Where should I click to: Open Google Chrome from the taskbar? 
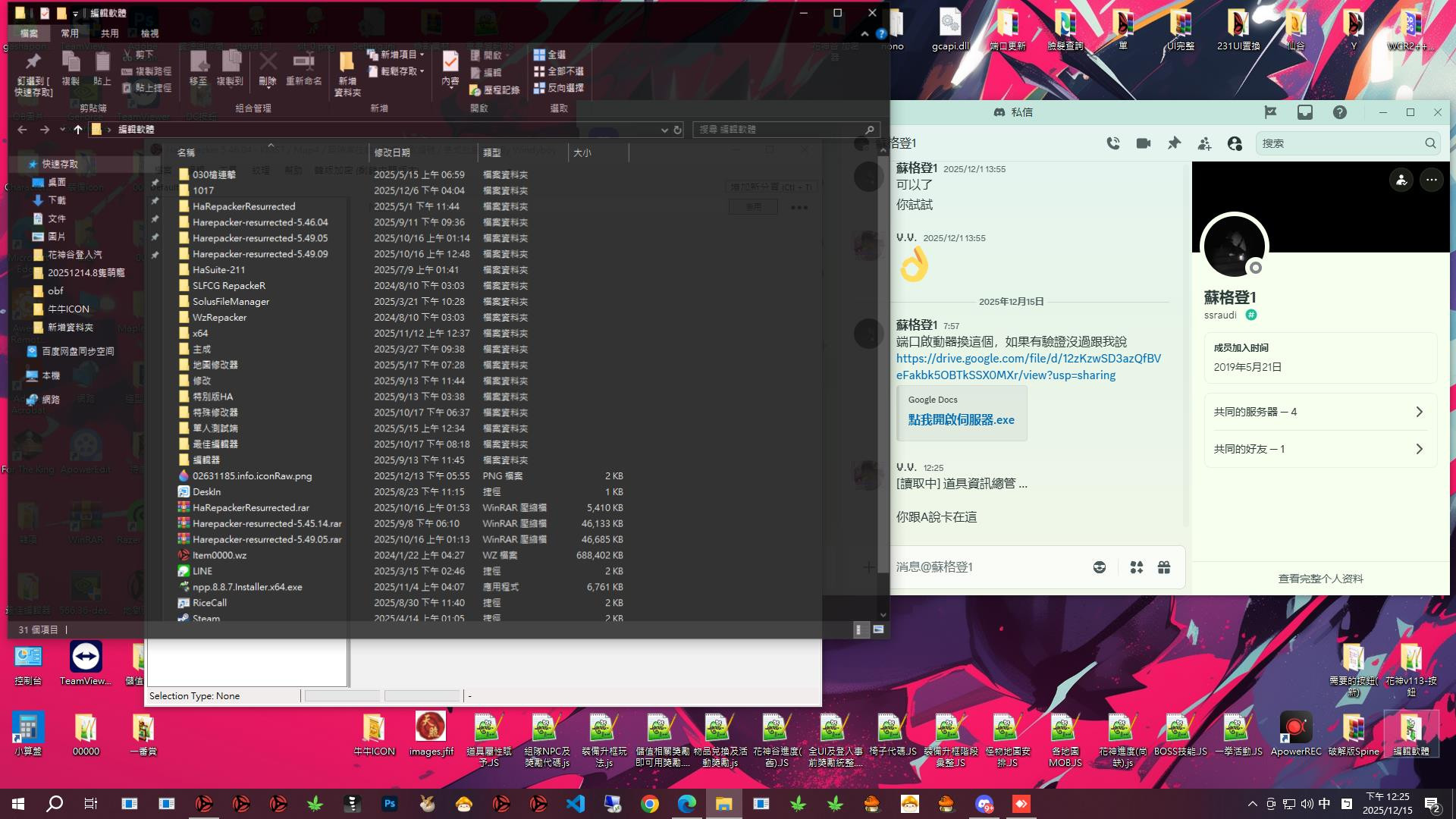(650, 804)
